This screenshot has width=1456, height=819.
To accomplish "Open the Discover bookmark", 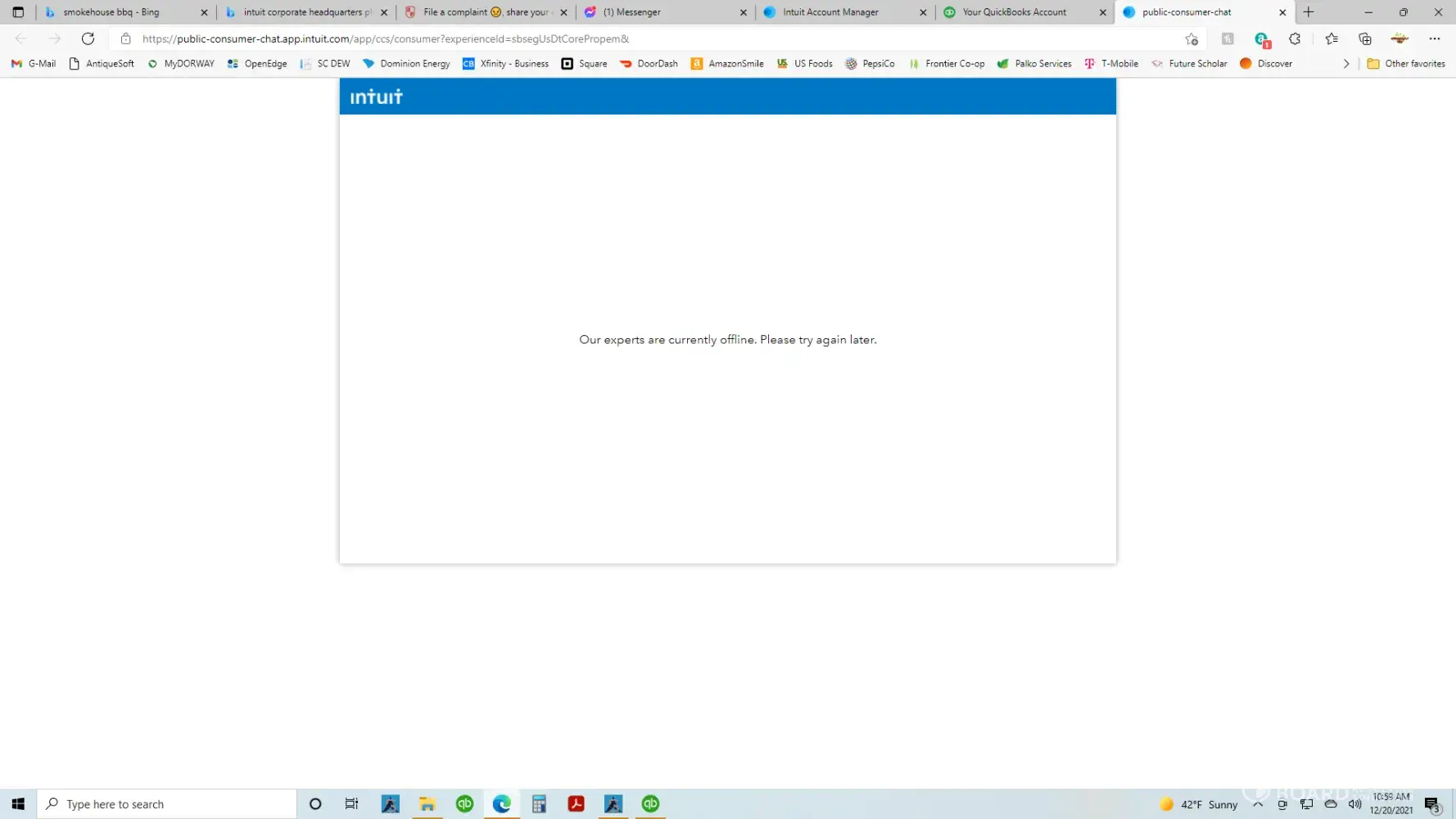I will coord(1266,64).
